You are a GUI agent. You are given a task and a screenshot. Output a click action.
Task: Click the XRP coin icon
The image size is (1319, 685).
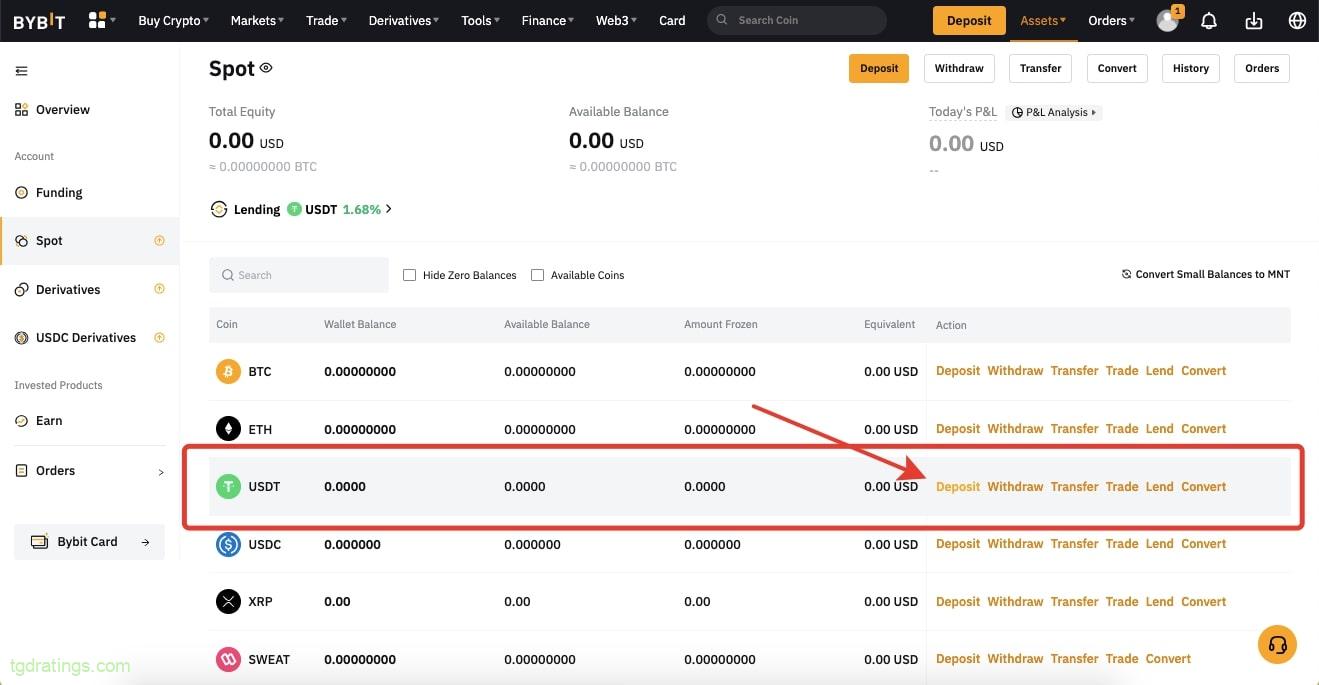pyautogui.click(x=229, y=602)
